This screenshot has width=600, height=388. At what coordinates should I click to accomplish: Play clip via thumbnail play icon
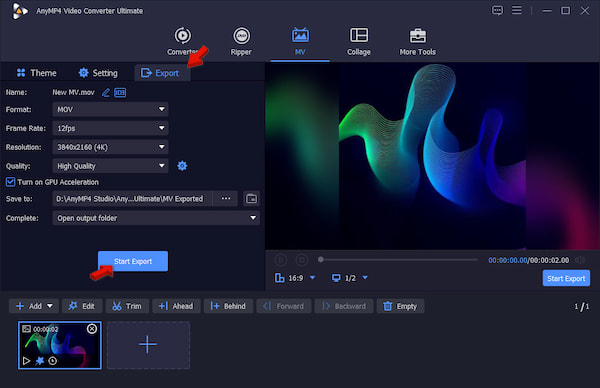coord(26,361)
